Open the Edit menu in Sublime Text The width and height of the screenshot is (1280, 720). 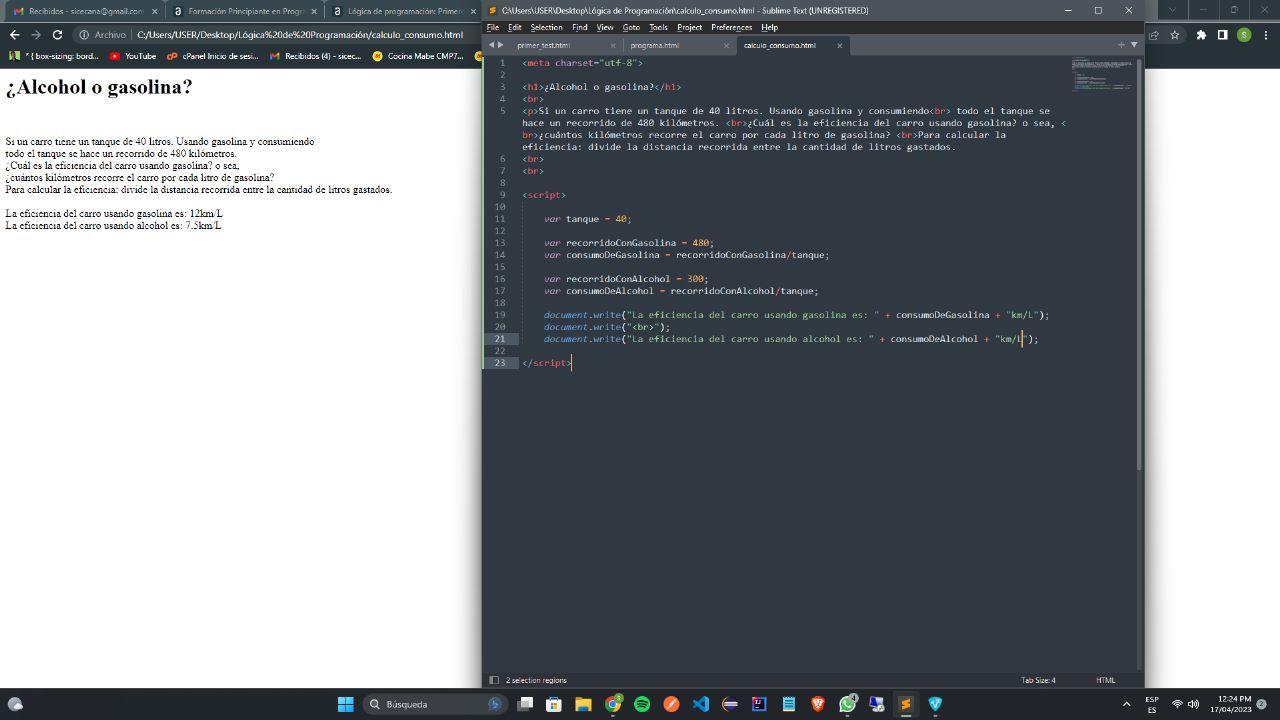(514, 27)
